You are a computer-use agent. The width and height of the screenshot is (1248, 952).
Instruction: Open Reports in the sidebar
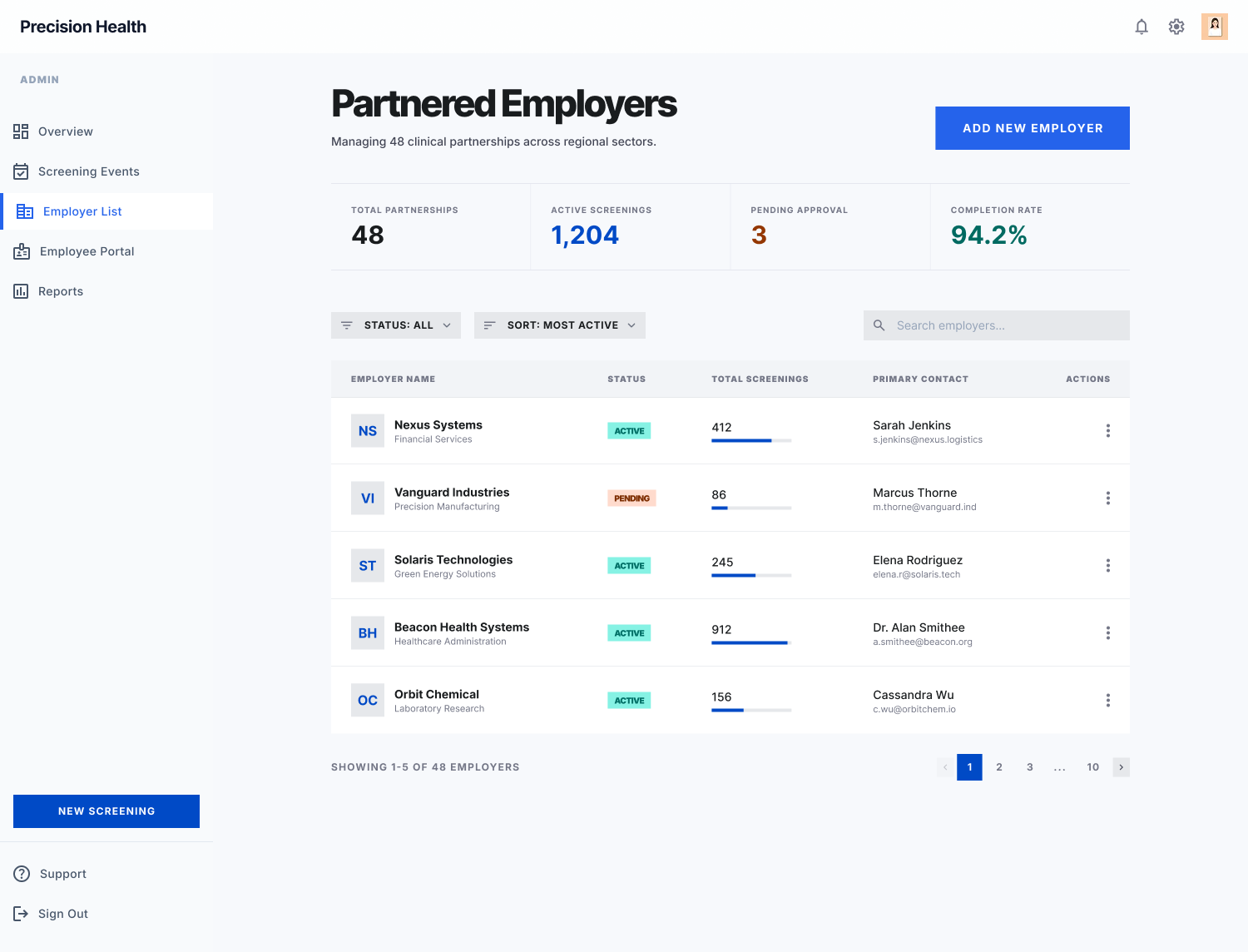coord(106,291)
